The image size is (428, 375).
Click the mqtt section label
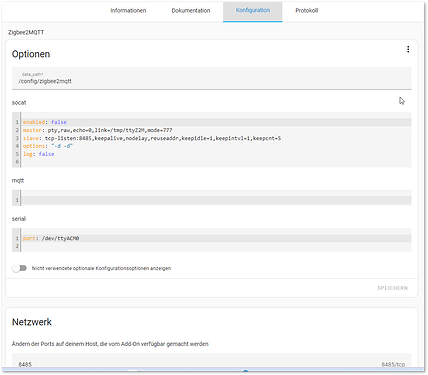(18, 181)
